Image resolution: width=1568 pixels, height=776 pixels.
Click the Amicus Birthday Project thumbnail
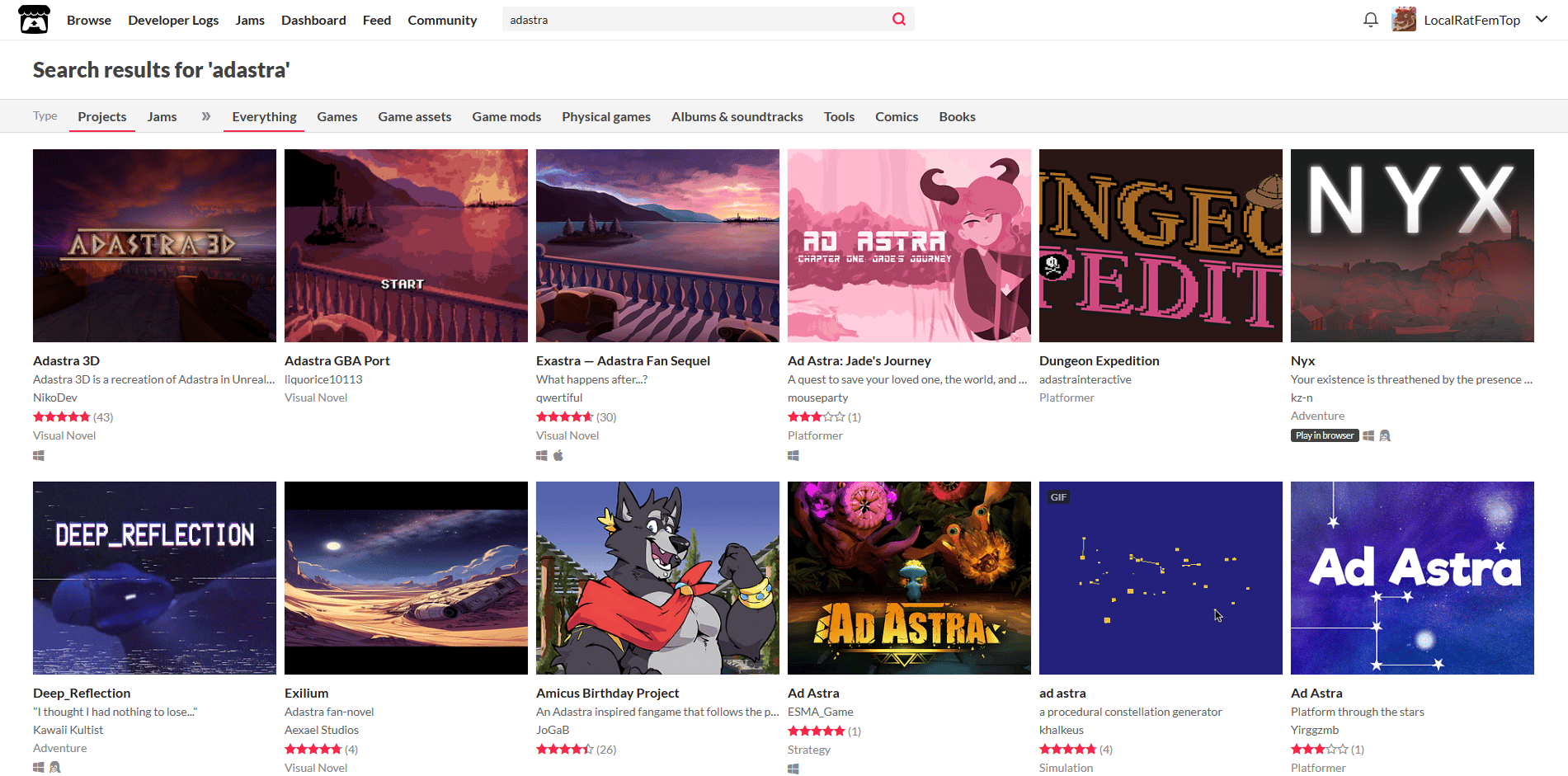(x=657, y=578)
